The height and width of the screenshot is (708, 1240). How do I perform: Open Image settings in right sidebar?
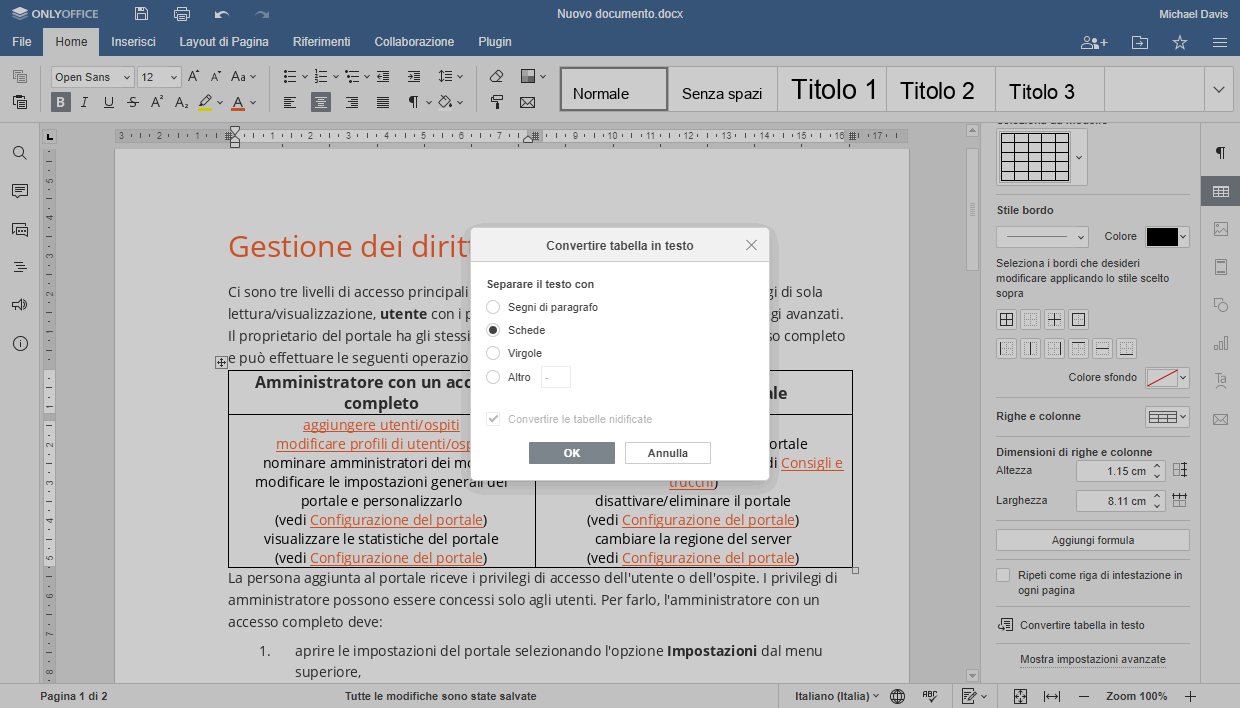(x=1220, y=229)
